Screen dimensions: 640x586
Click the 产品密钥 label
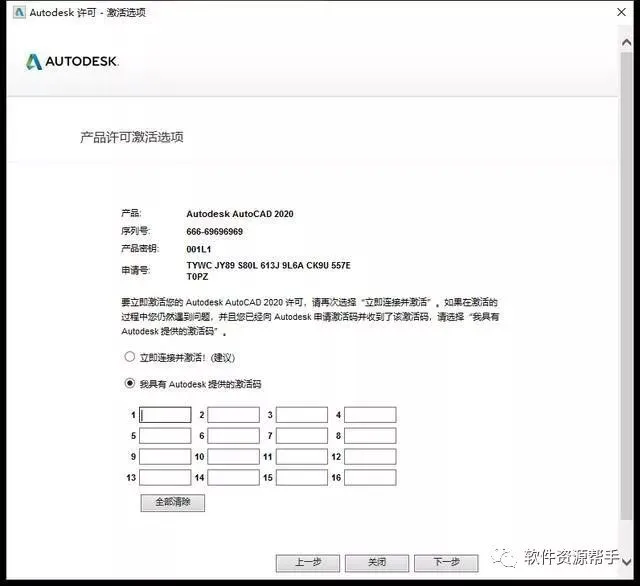tap(140, 249)
